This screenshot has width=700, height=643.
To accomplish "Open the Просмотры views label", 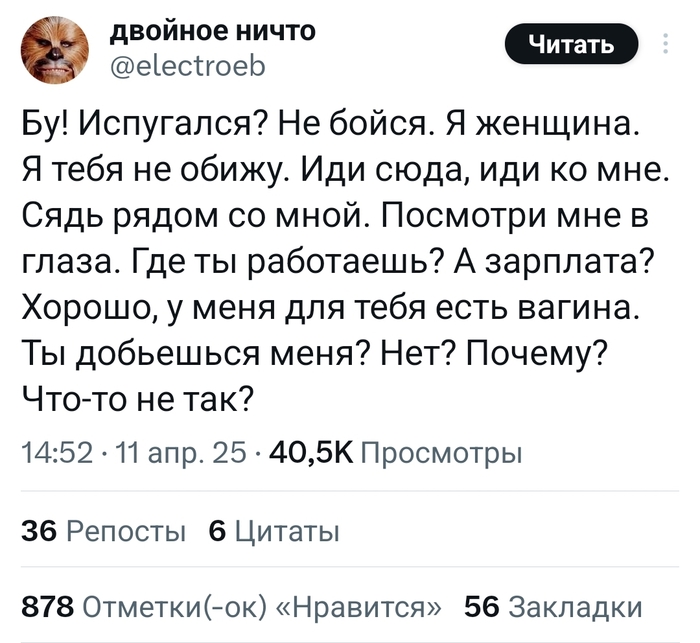I will click(x=441, y=455).
